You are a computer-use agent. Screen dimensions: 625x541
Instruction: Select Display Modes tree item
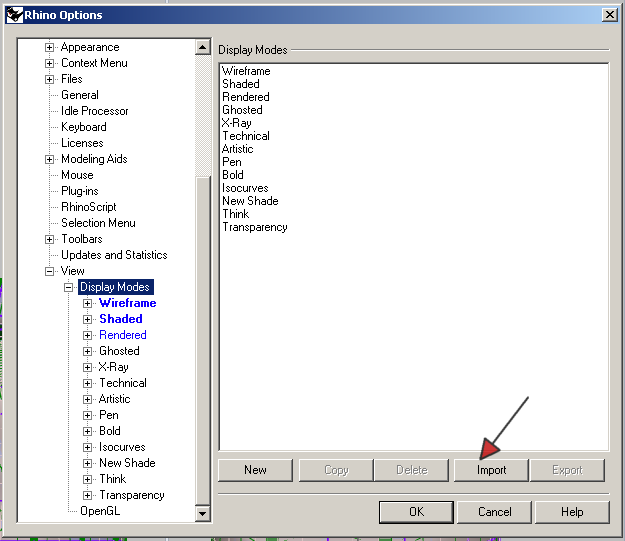115,287
